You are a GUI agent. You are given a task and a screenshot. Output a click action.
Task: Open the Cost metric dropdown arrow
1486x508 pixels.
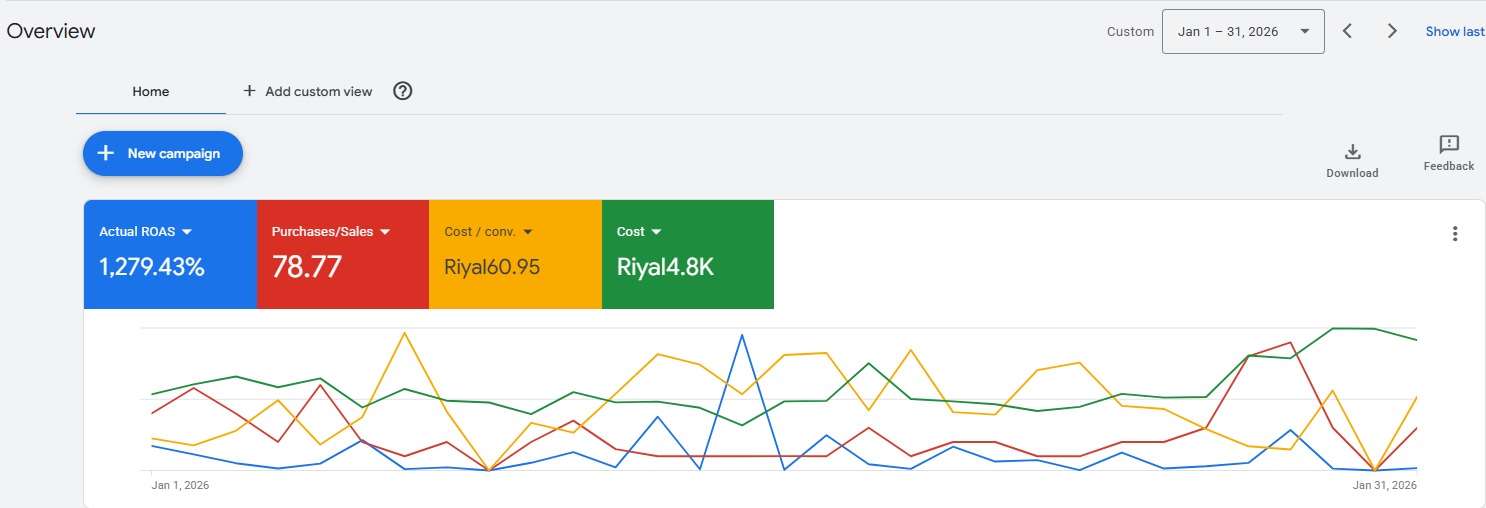coord(657,232)
